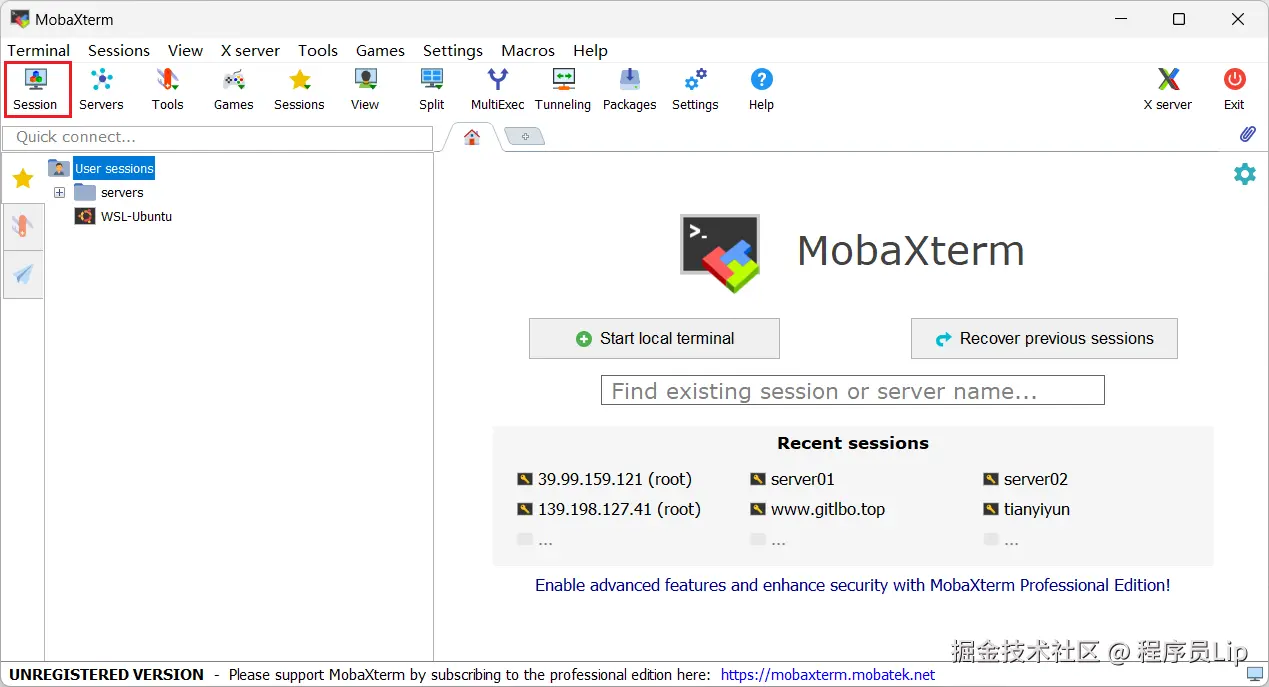Open the View toolbar icon
The image size is (1269, 687).
(x=365, y=89)
